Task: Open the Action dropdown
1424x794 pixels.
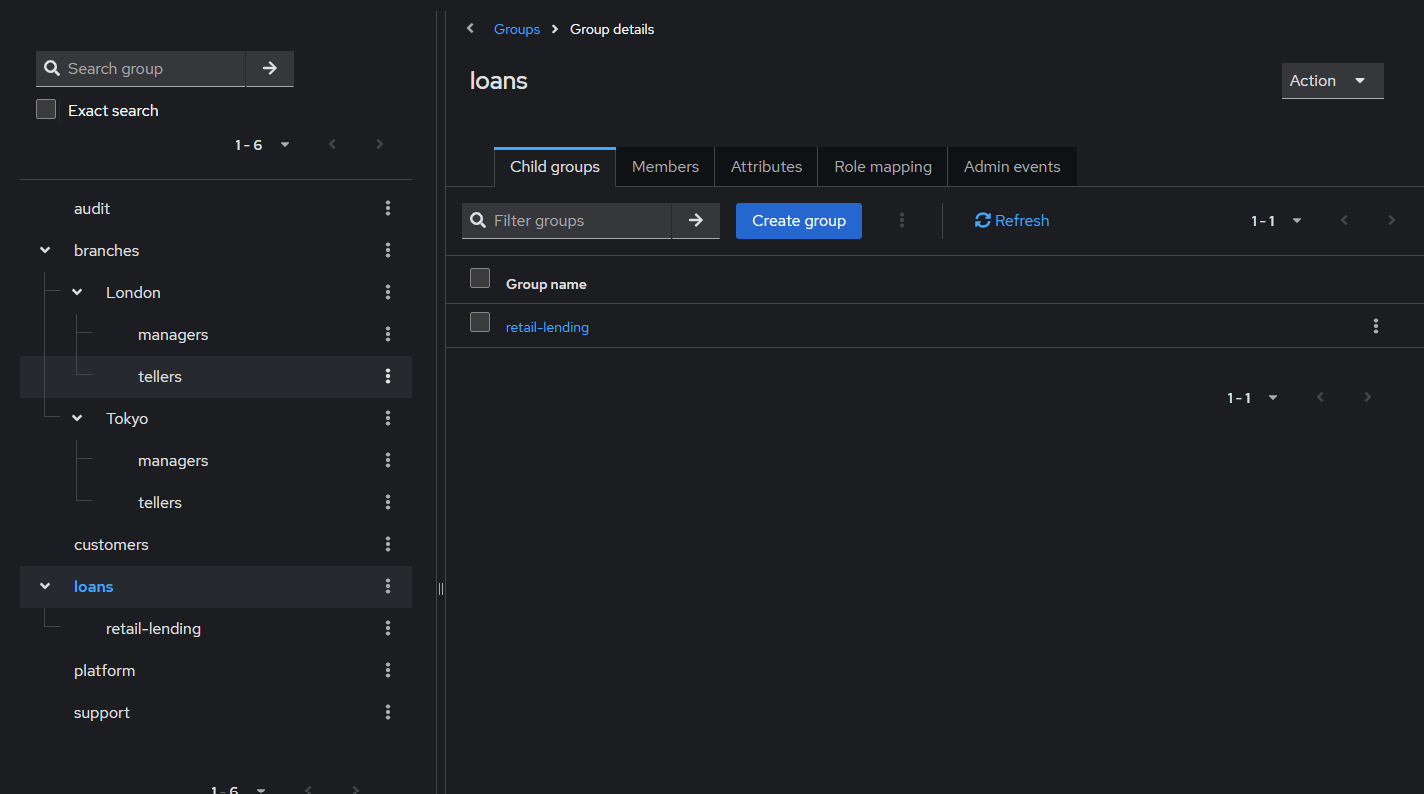Action: (1332, 81)
